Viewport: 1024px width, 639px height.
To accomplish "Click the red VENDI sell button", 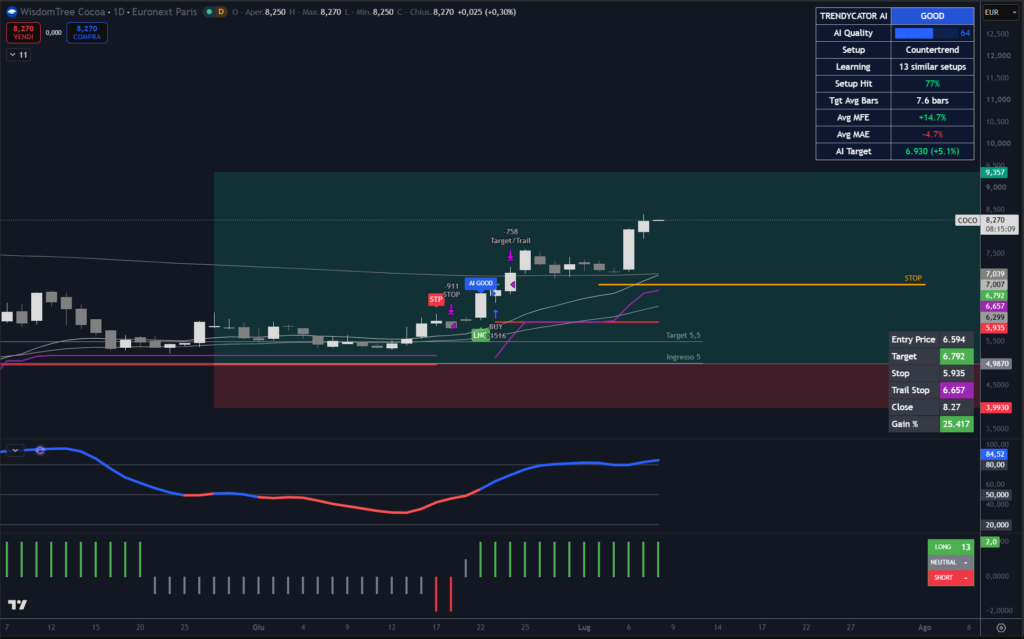I will (x=24, y=32).
